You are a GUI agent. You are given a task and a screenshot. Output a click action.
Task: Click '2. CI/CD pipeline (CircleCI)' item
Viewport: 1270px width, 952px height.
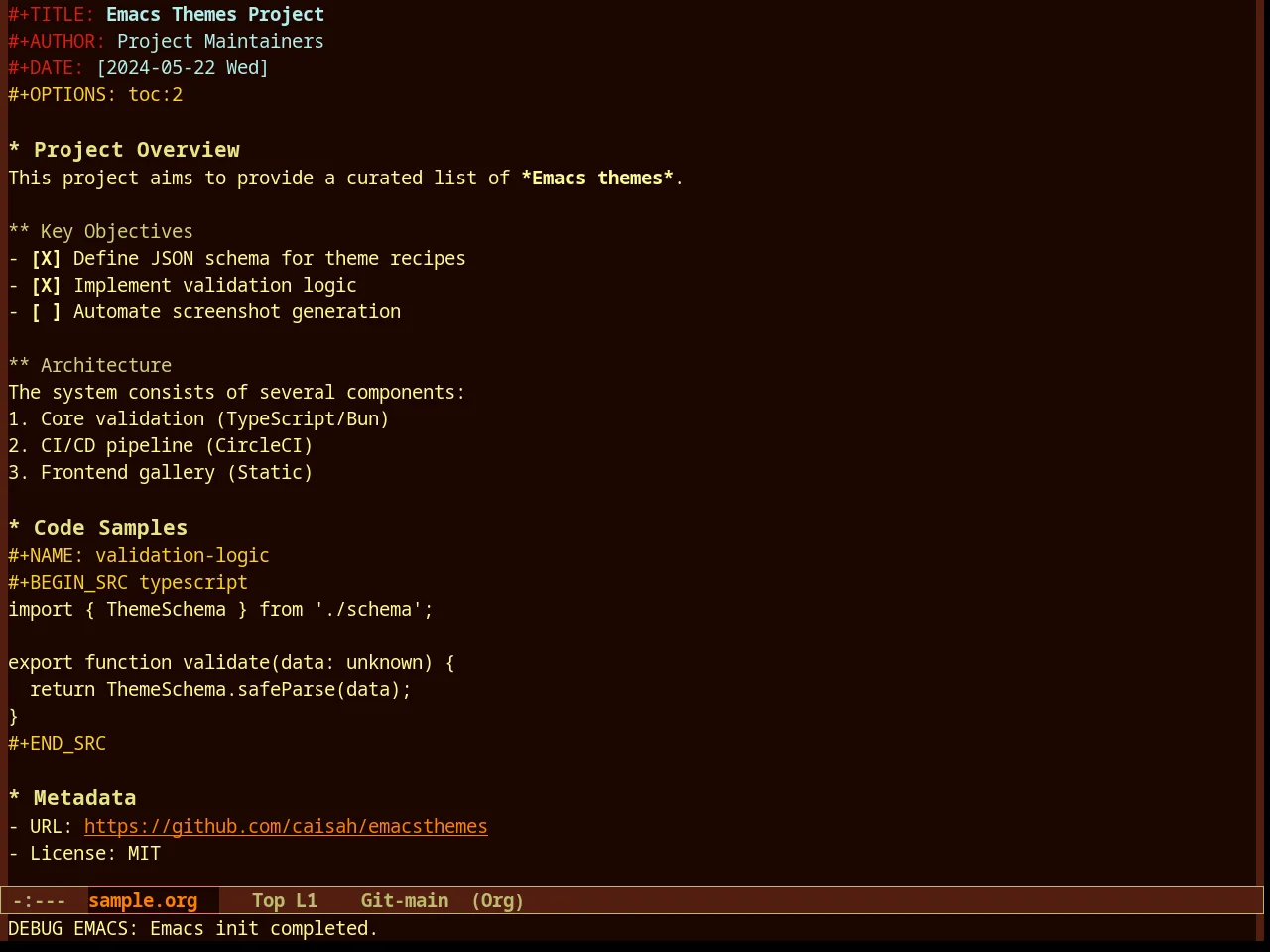pyautogui.click(x=161, y=446)
